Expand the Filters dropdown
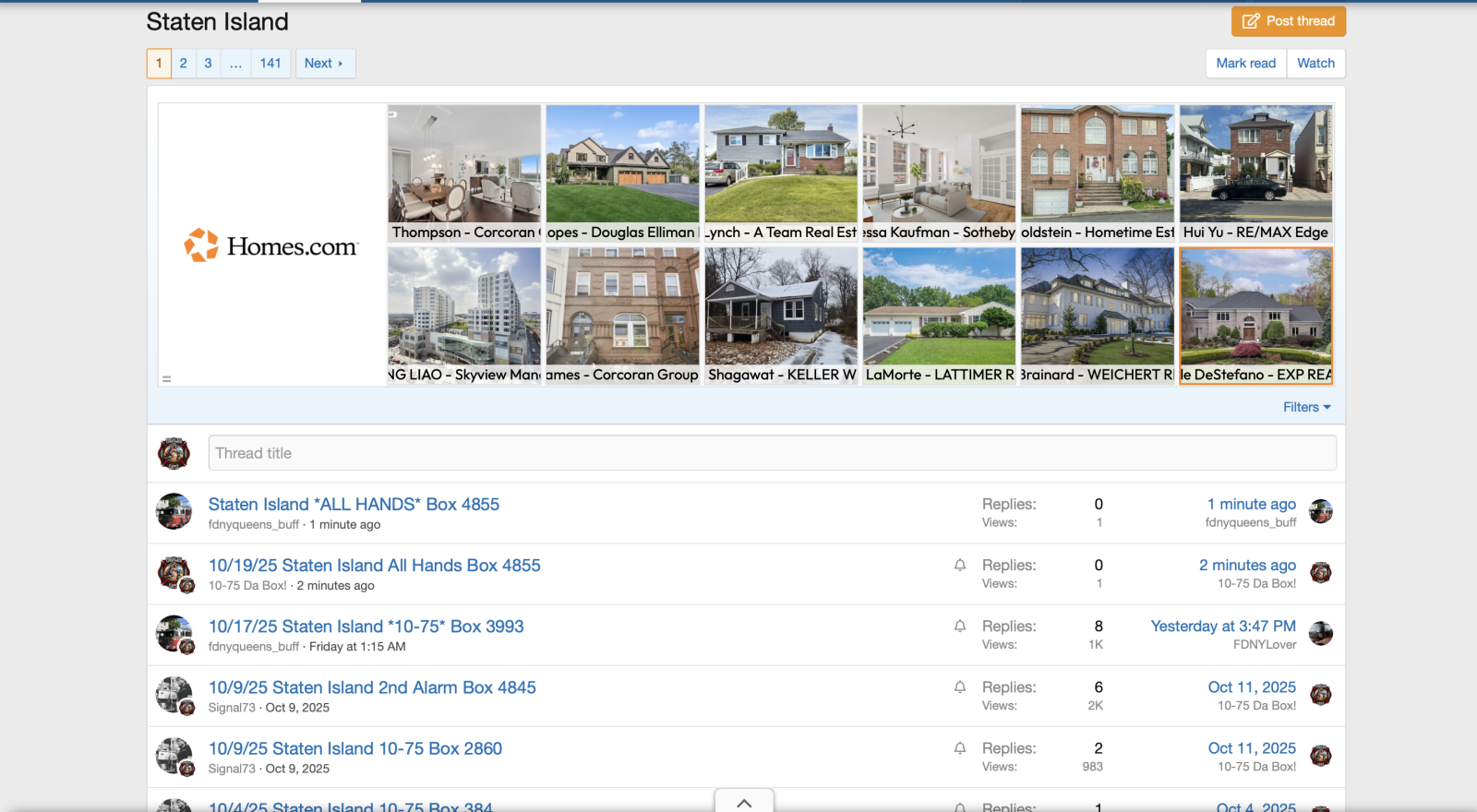Viewport: 1477px width, 812px height. 1306,407
